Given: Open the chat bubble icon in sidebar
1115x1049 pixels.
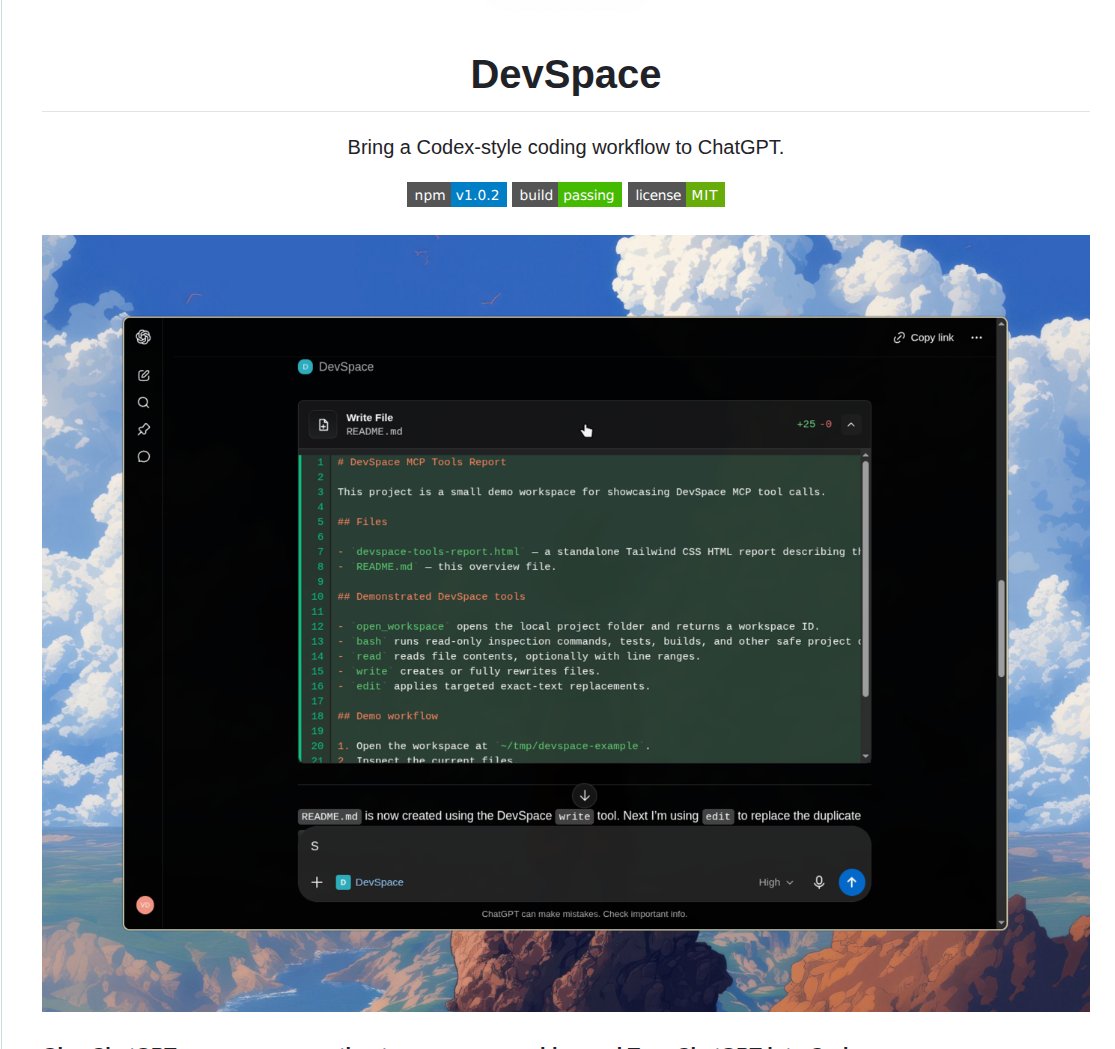Looking at the screenshot, I should 144,457.
